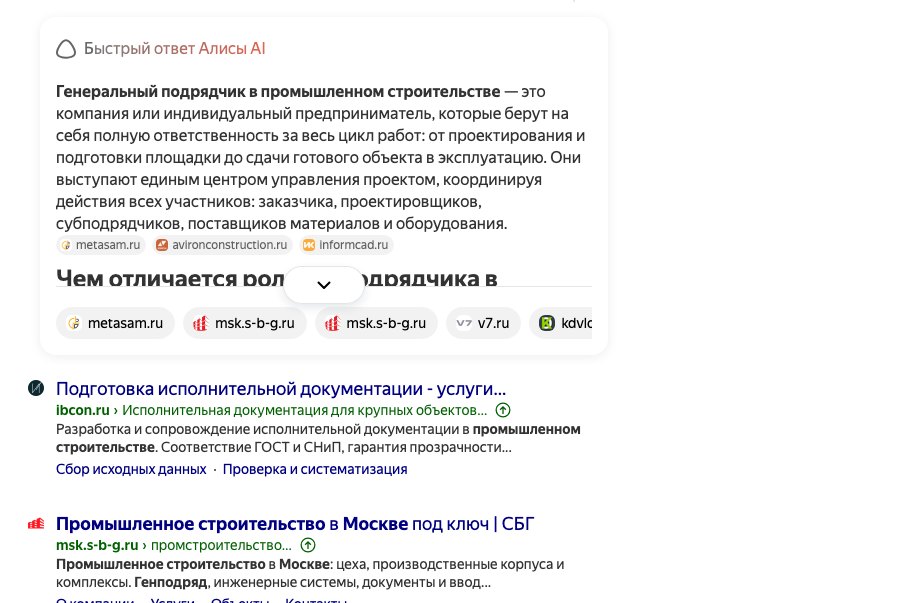900x603 pixels.
Task: Open the informcad.ru source chip
Action: tap(346, 245)
